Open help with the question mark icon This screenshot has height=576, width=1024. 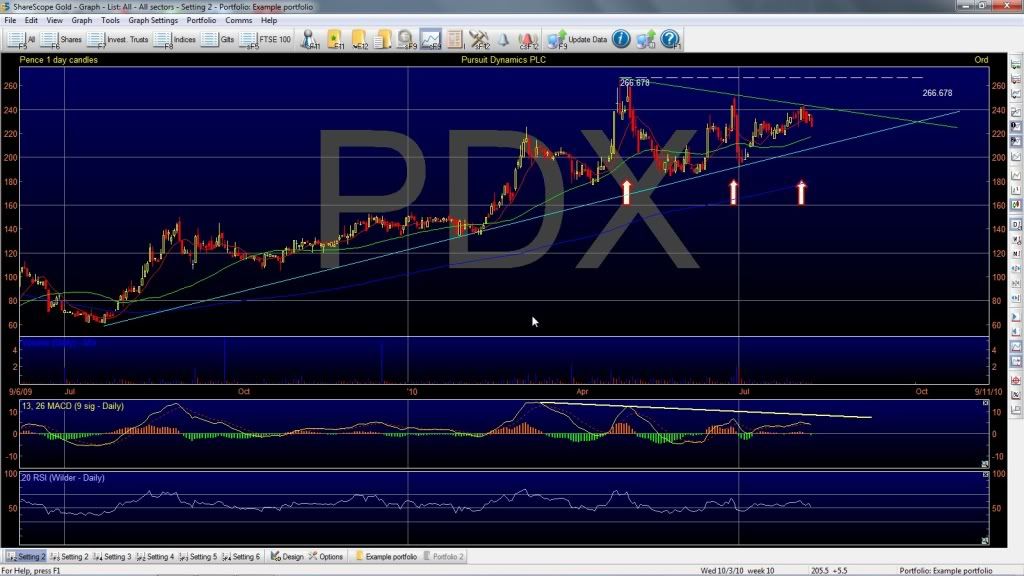click(x=670, y=39)
